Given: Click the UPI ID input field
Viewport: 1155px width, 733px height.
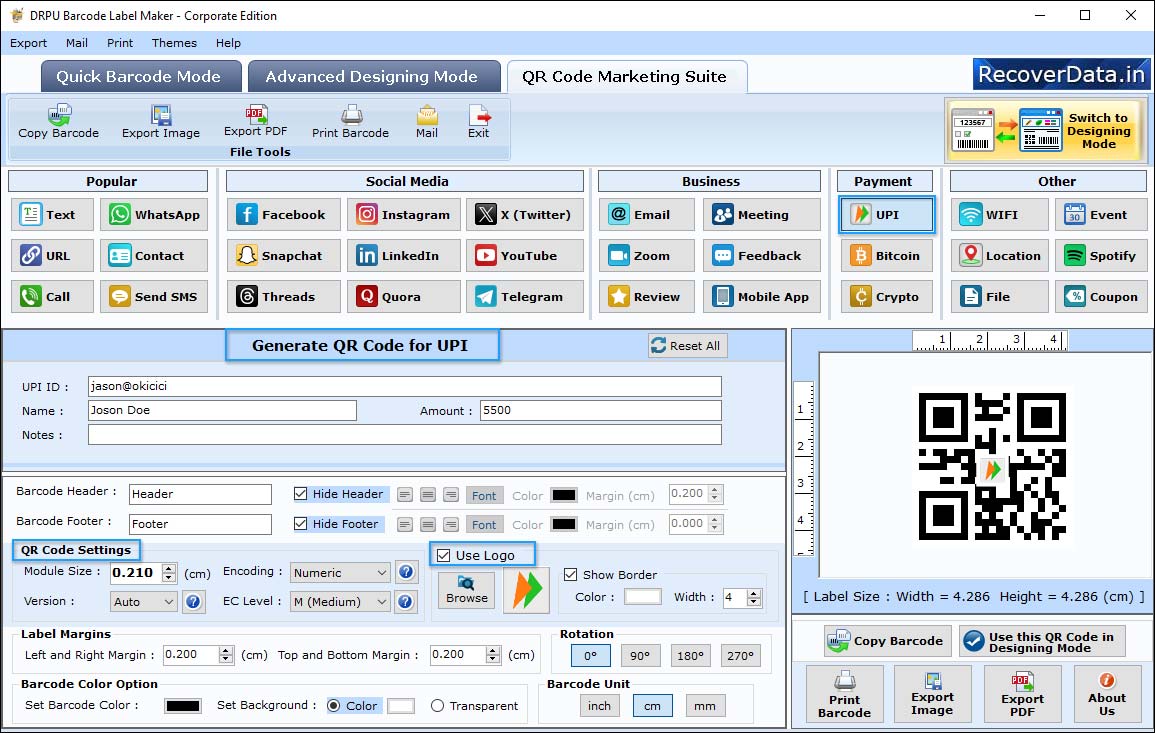Looking at the screenshot, I should pyautogui.click(x=404, y=387).
